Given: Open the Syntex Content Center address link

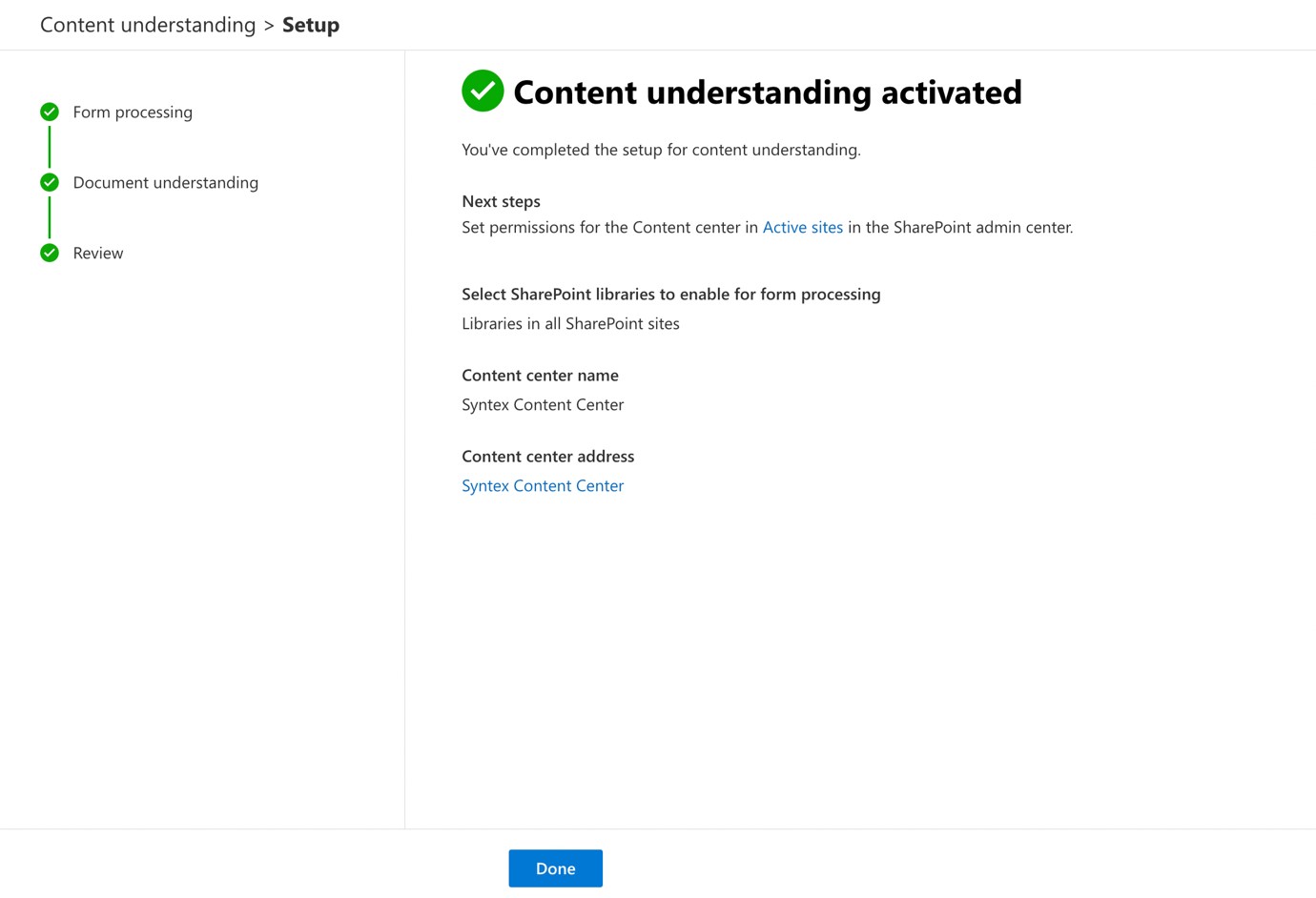Looking at the screenshot, I should pos(543,485).
